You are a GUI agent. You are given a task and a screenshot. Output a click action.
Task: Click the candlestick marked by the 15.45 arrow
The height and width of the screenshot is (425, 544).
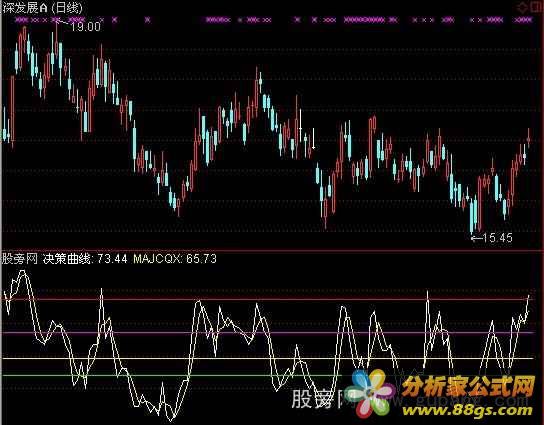[472, 216]
